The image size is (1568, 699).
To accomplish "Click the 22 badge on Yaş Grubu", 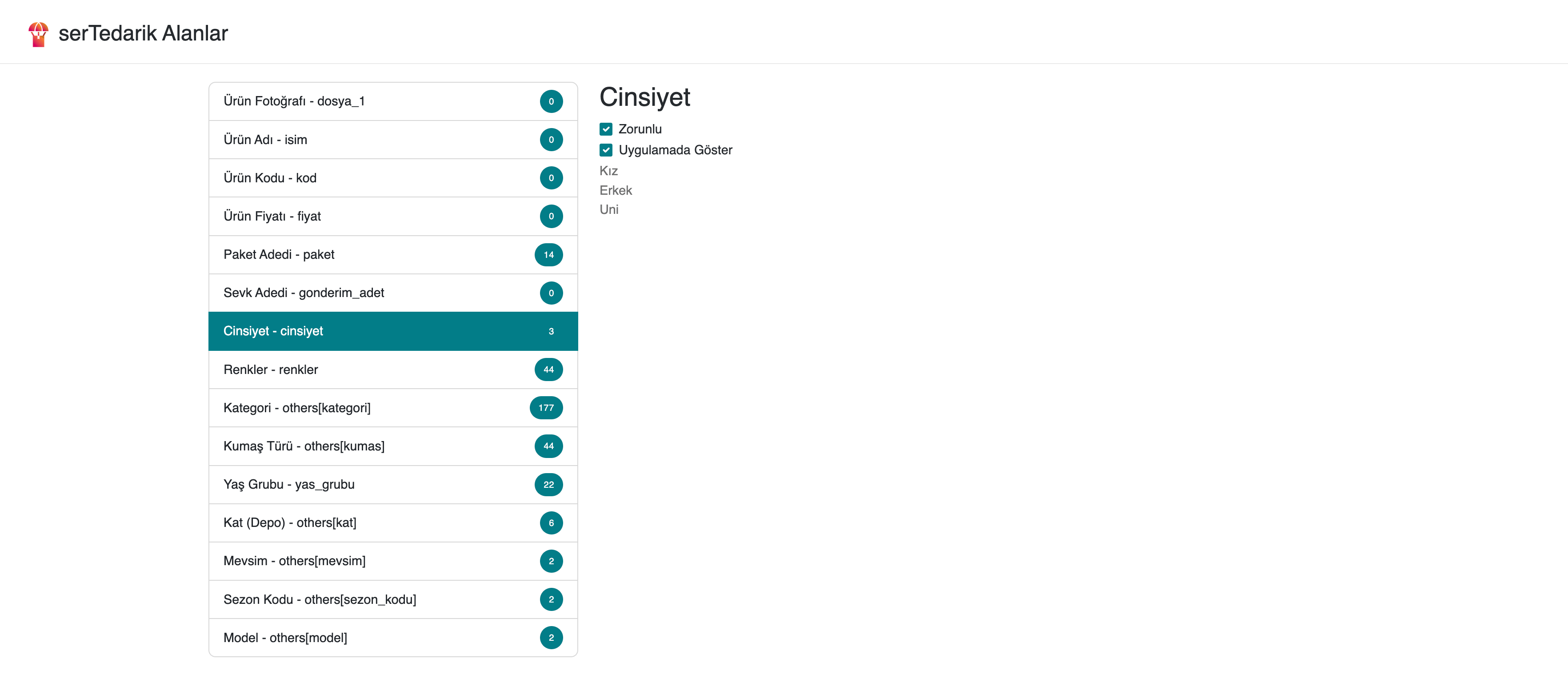I will coord(548,485).
